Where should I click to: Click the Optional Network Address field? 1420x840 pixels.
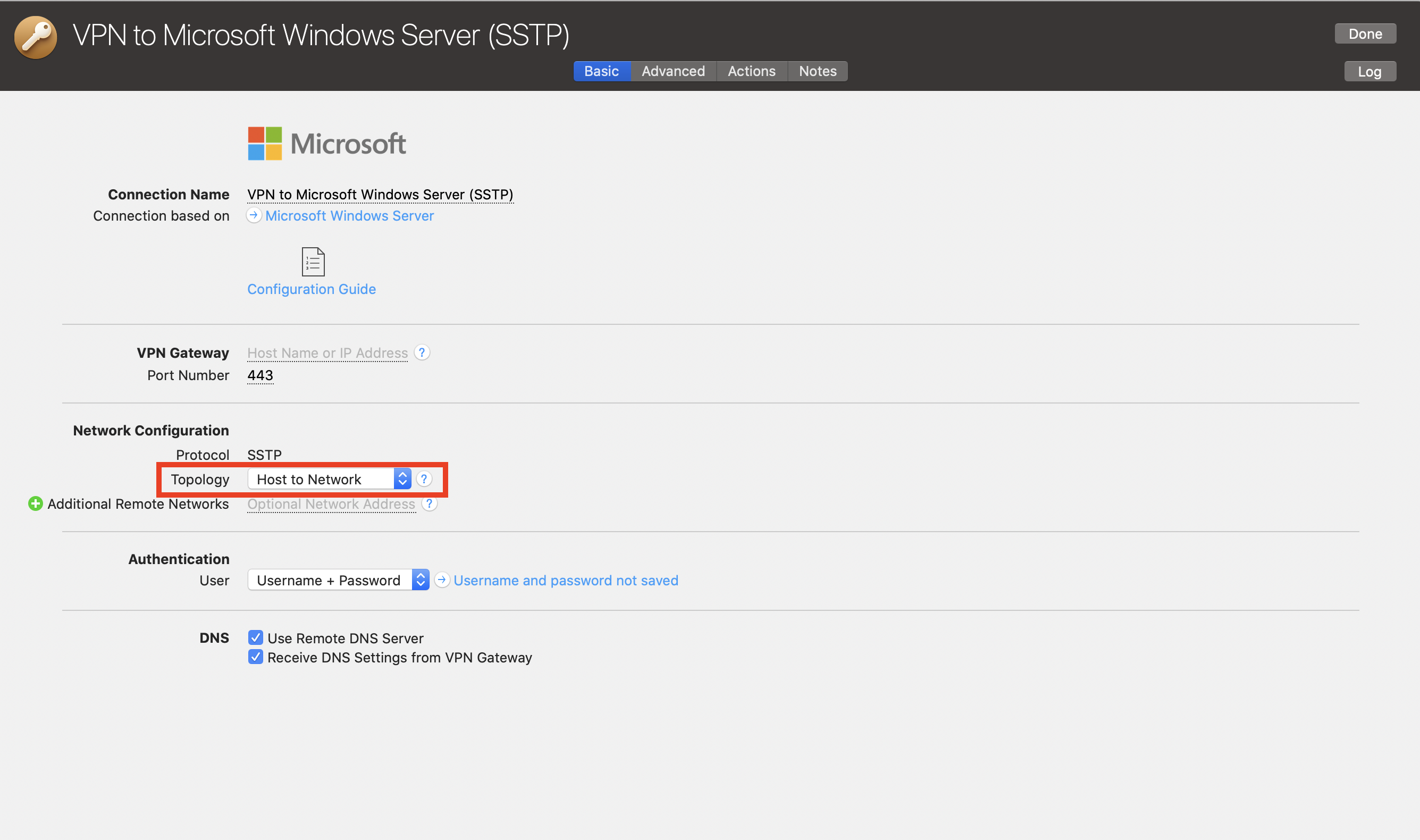pos(331,505)
